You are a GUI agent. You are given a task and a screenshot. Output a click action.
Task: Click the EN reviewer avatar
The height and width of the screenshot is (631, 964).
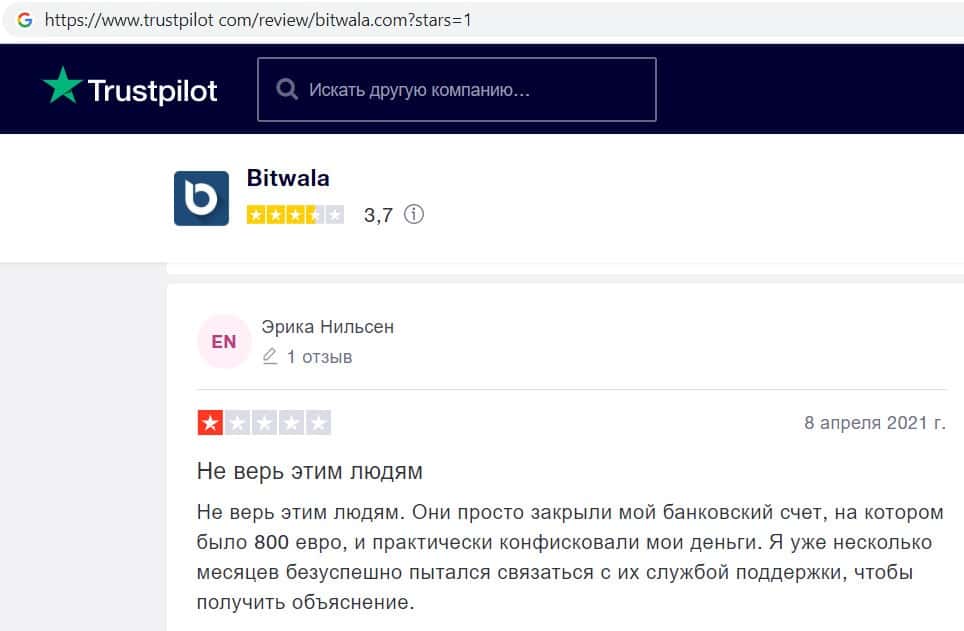224,341
